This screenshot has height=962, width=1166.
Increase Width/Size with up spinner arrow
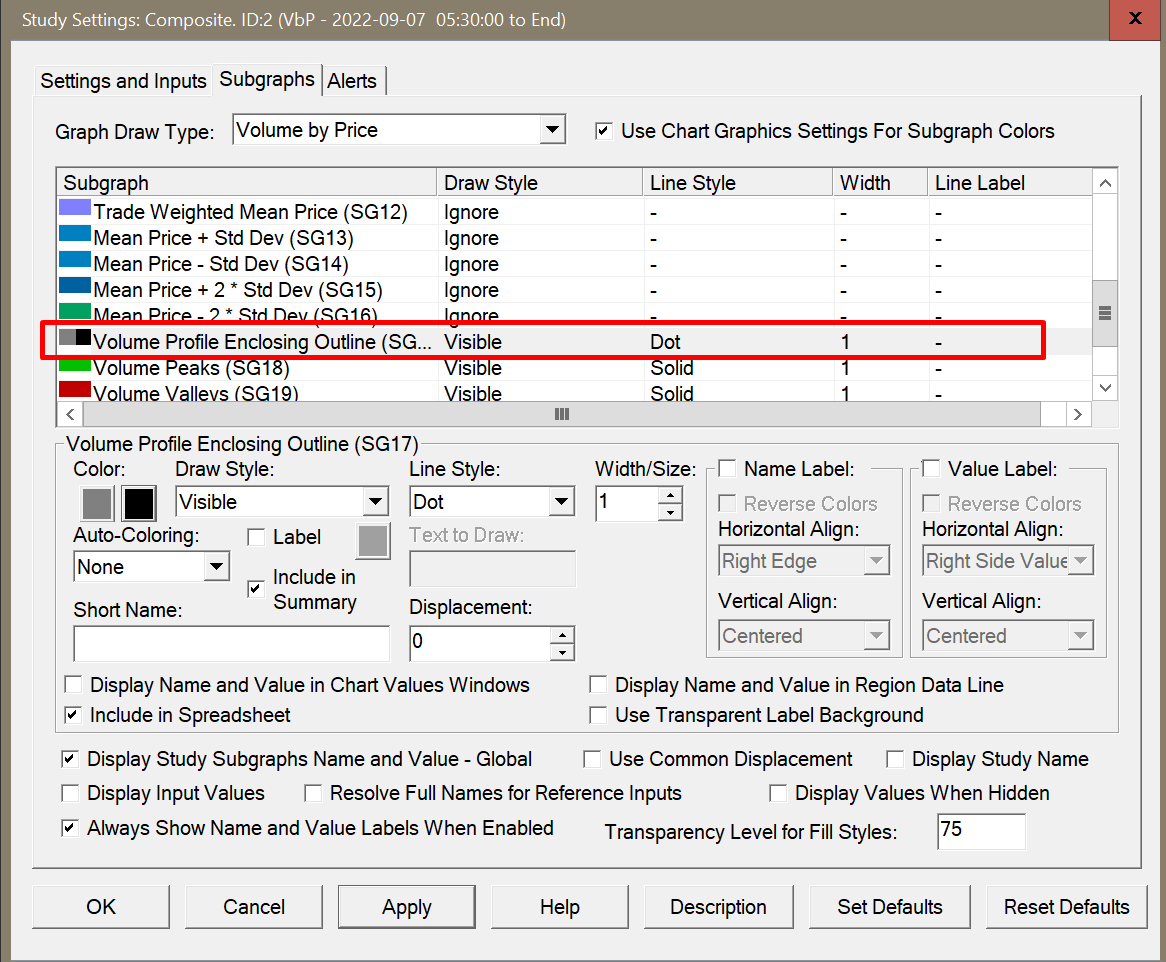[670, 494]
